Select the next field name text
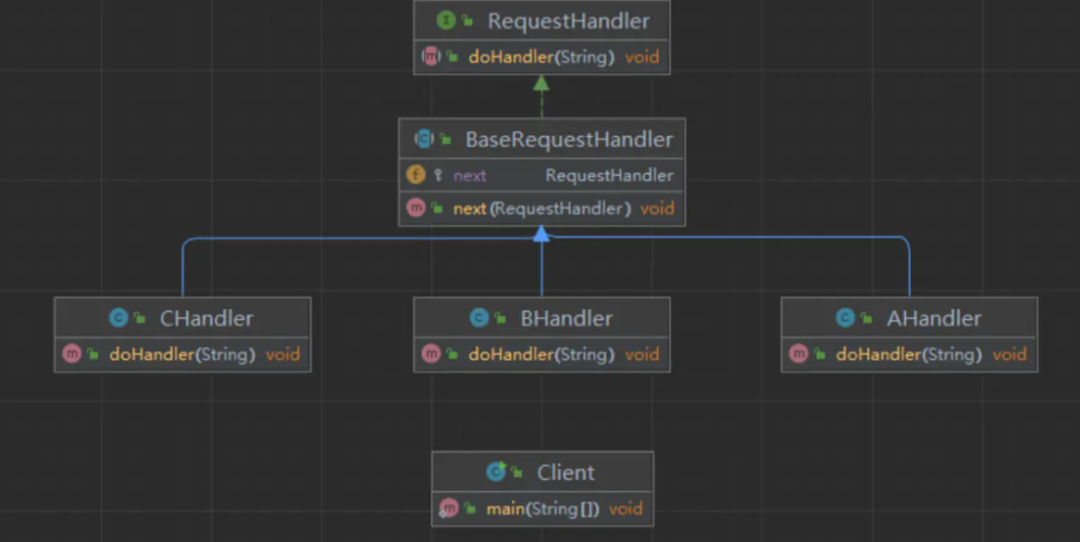 [x=470, y=176]
